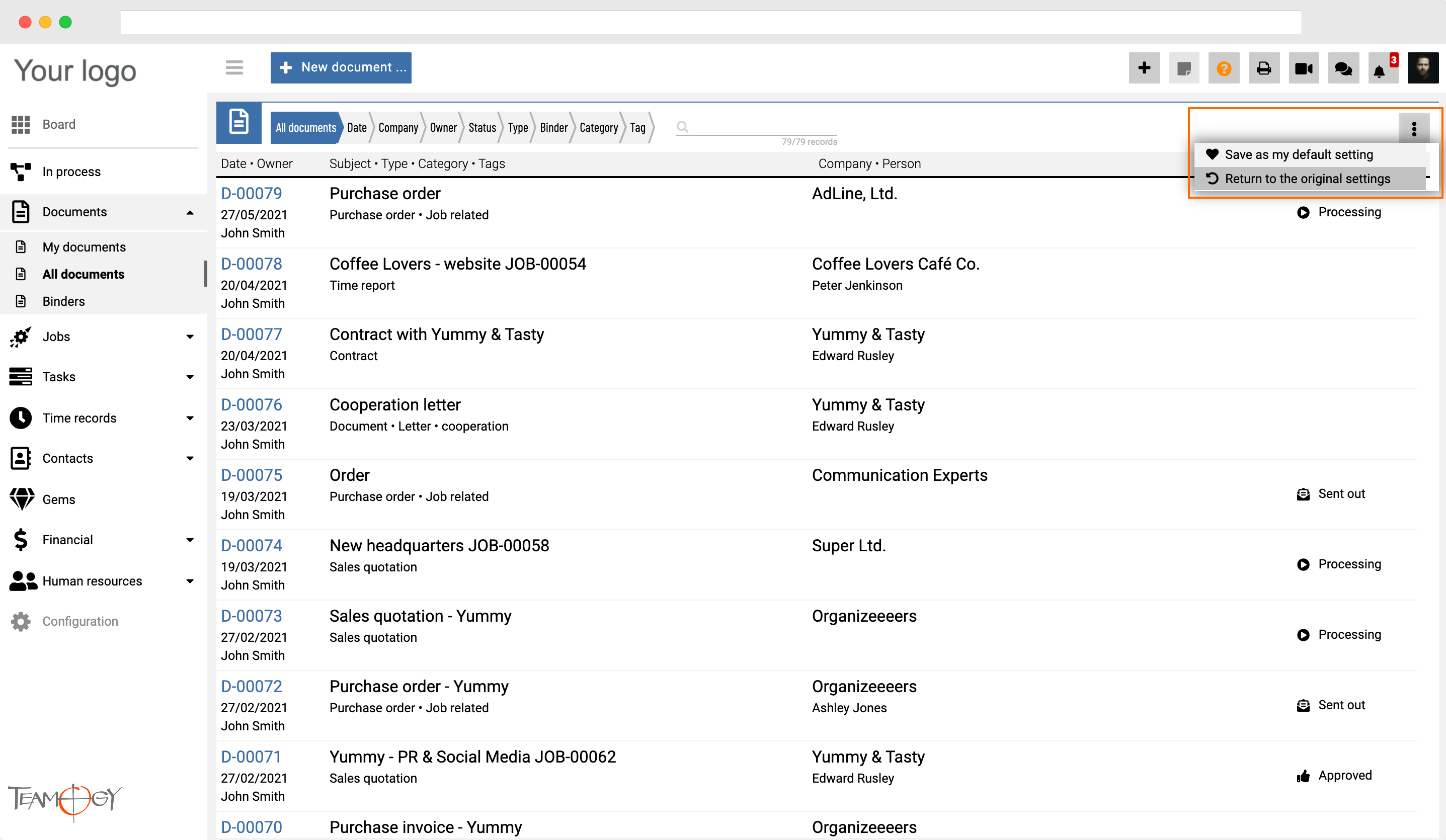Expand the Human resources section arrow
The height and width of the screenshot is (840, 1446).
[190, 580]
